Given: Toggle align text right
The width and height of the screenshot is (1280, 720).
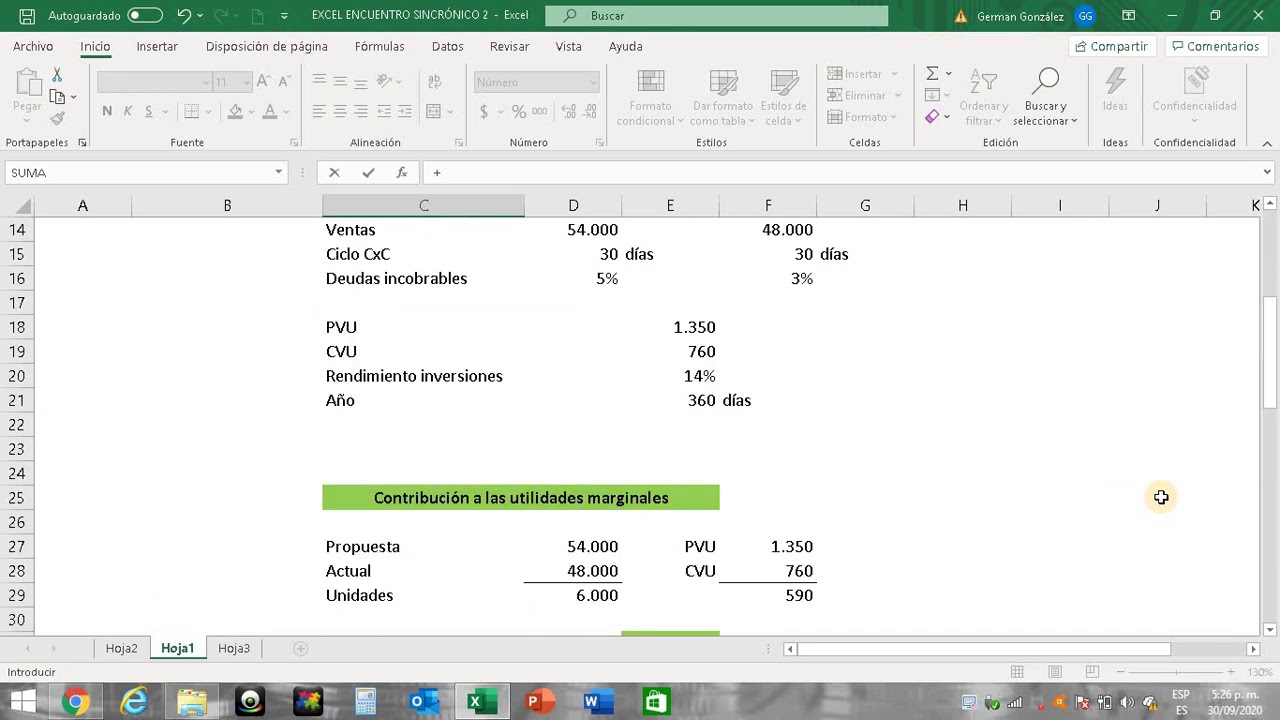Looking at the screenshot, I should tap(361, 111).
